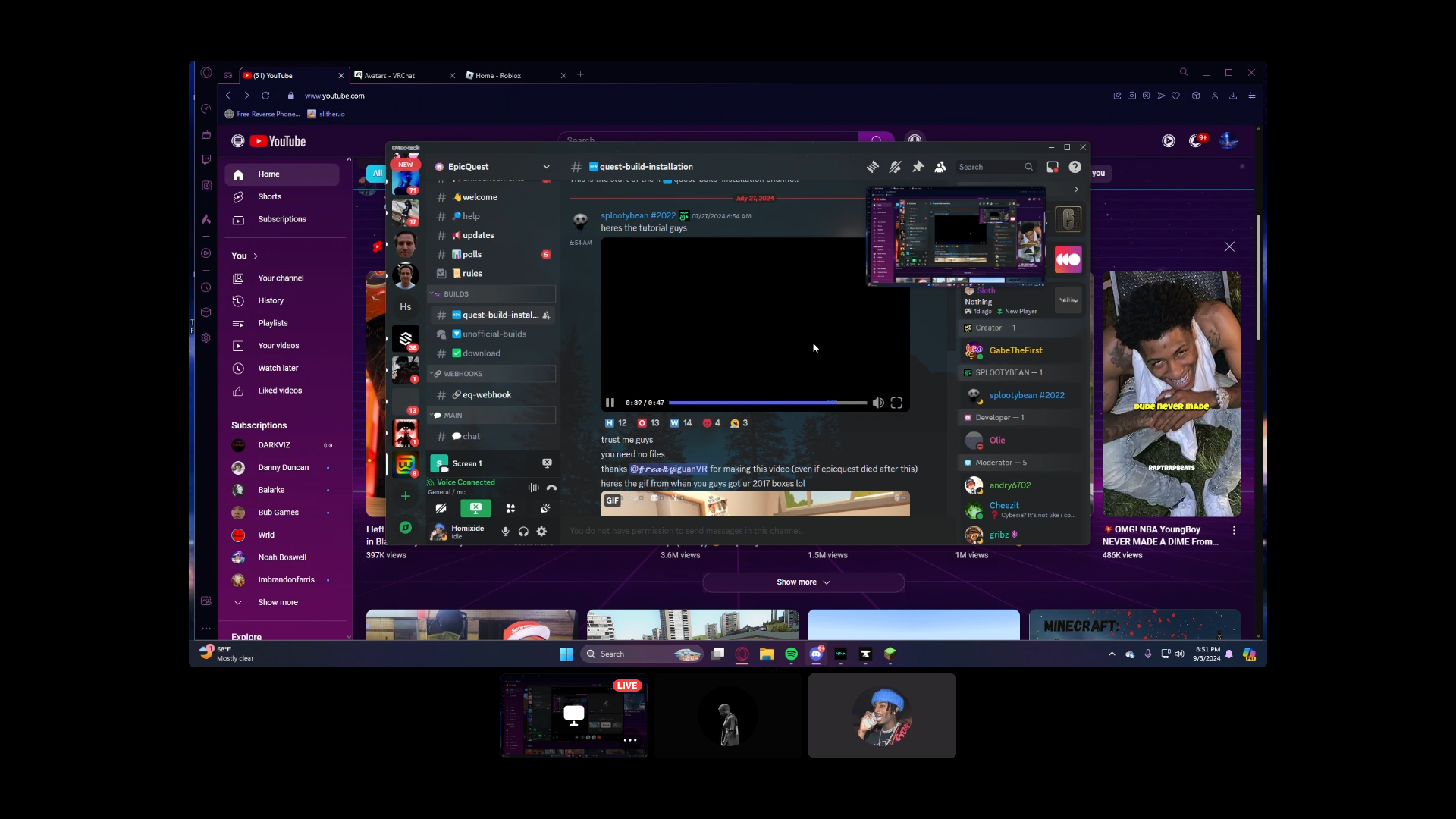Toggle camera on in voice panel
The image size is (1456, 819).
click(441, 509)
